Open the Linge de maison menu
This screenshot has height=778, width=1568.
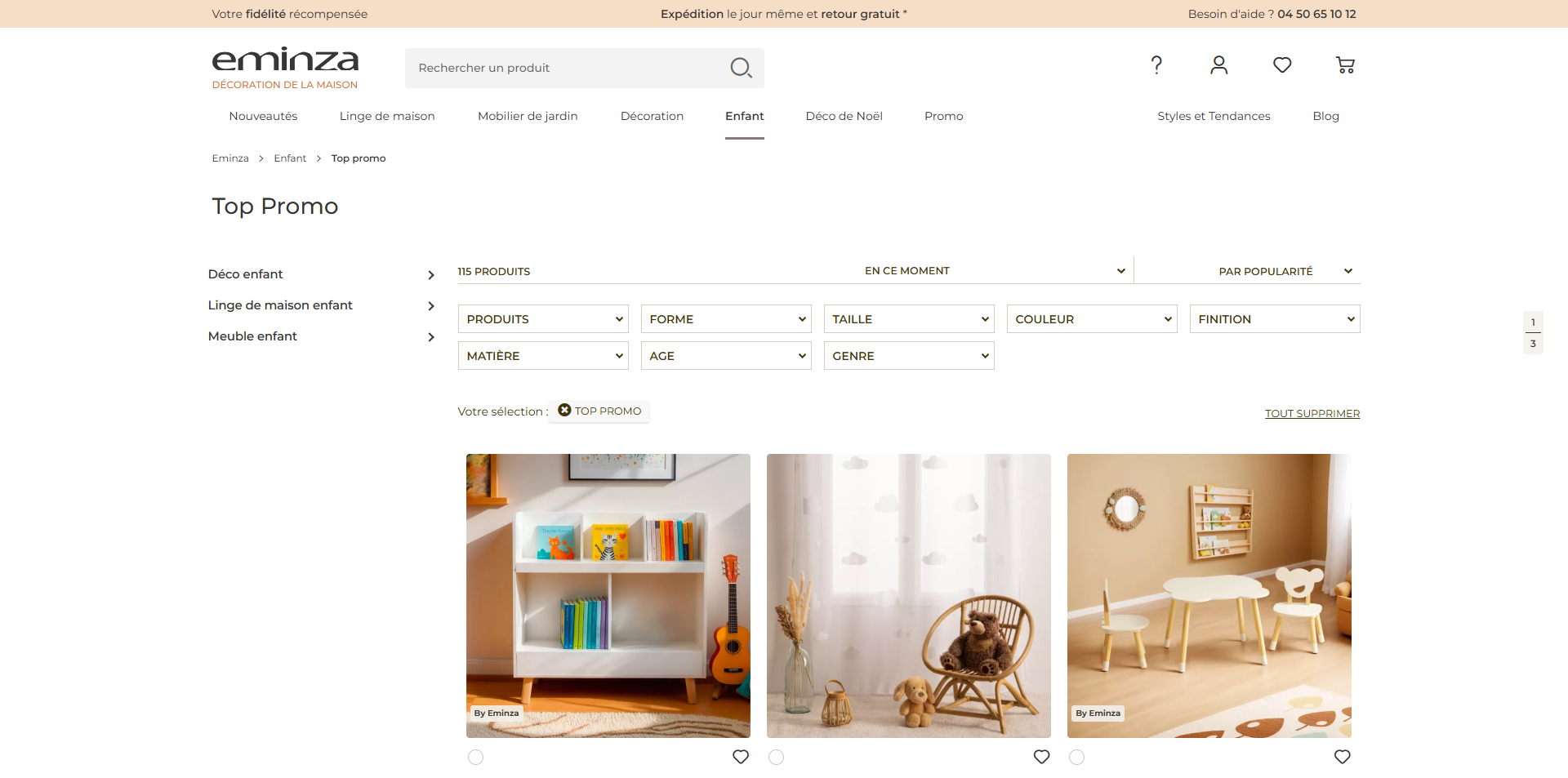click(x=387, y=116)
